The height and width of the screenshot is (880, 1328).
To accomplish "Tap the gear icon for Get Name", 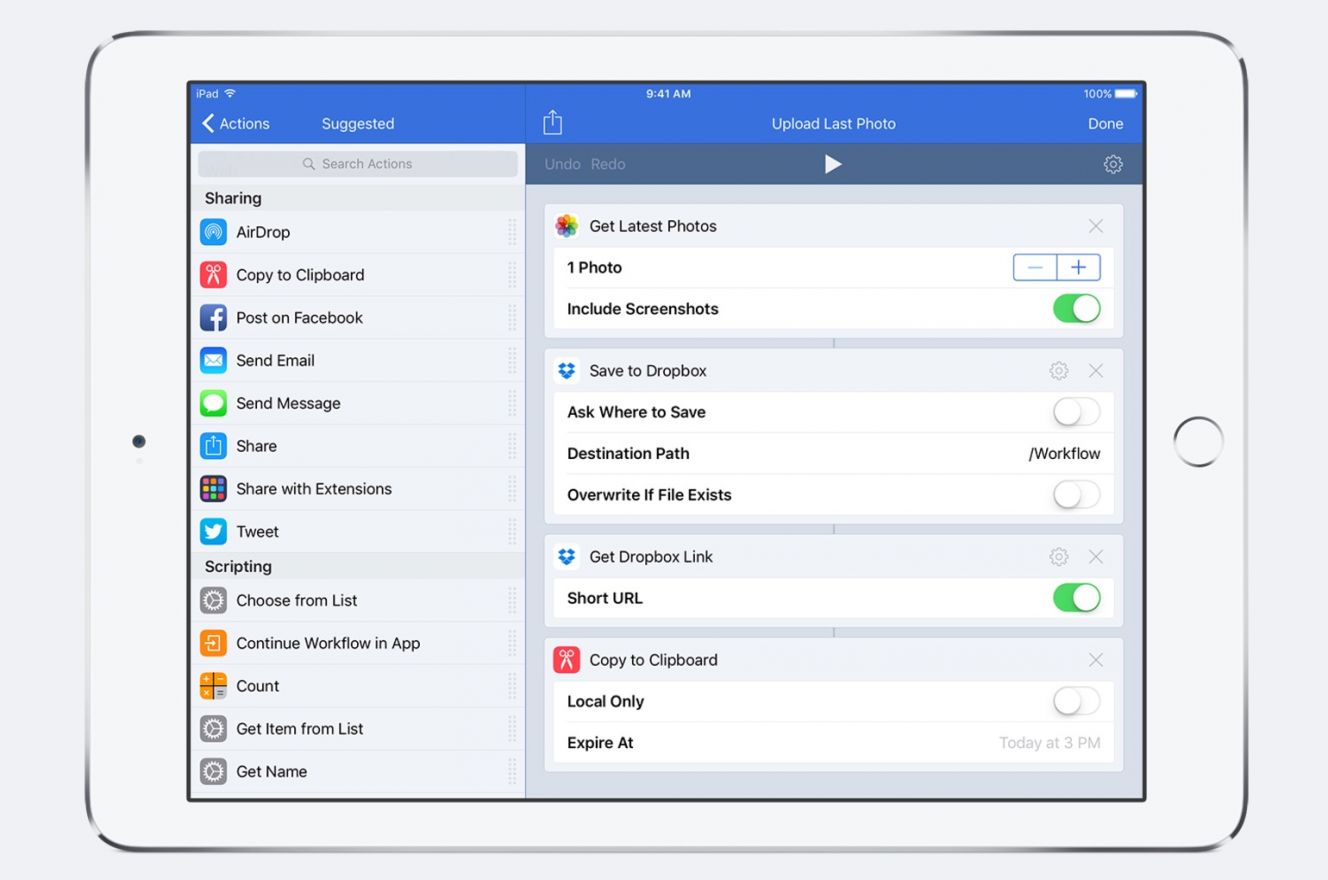I will [x=213, y=772].
